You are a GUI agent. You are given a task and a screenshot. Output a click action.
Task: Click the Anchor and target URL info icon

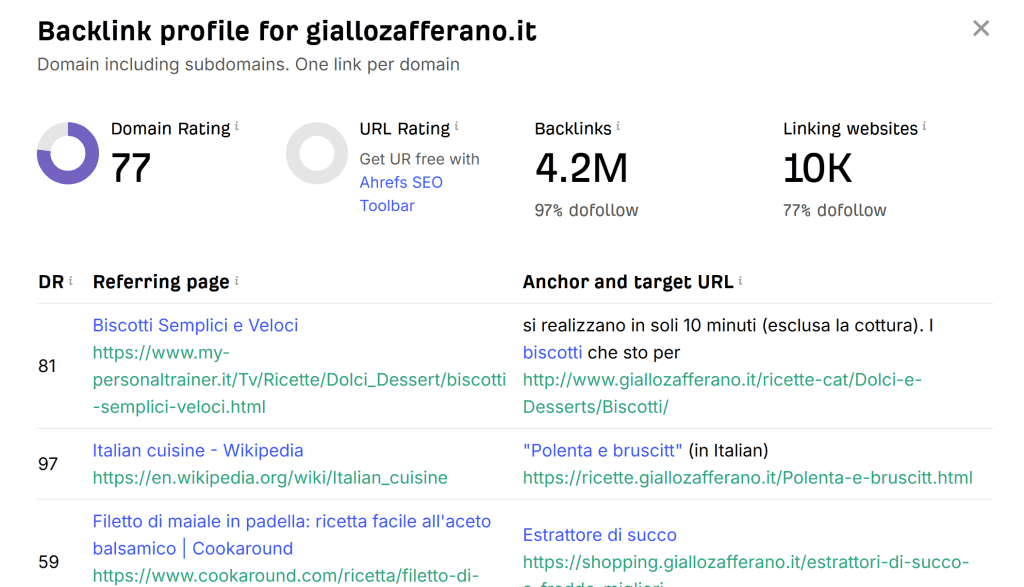[x=740, y=280]
